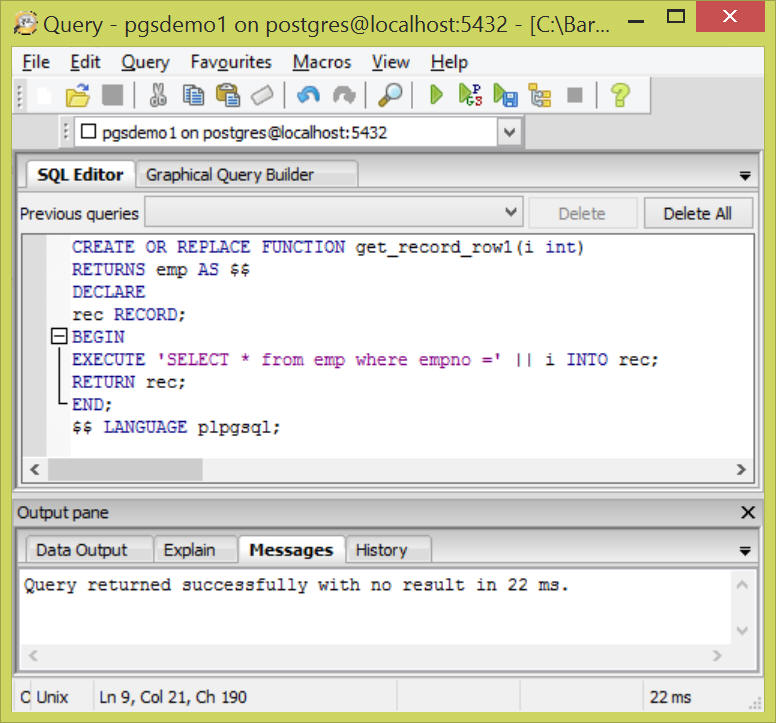
Task: Open the Explain query icon
Action: tap(540, 95)
